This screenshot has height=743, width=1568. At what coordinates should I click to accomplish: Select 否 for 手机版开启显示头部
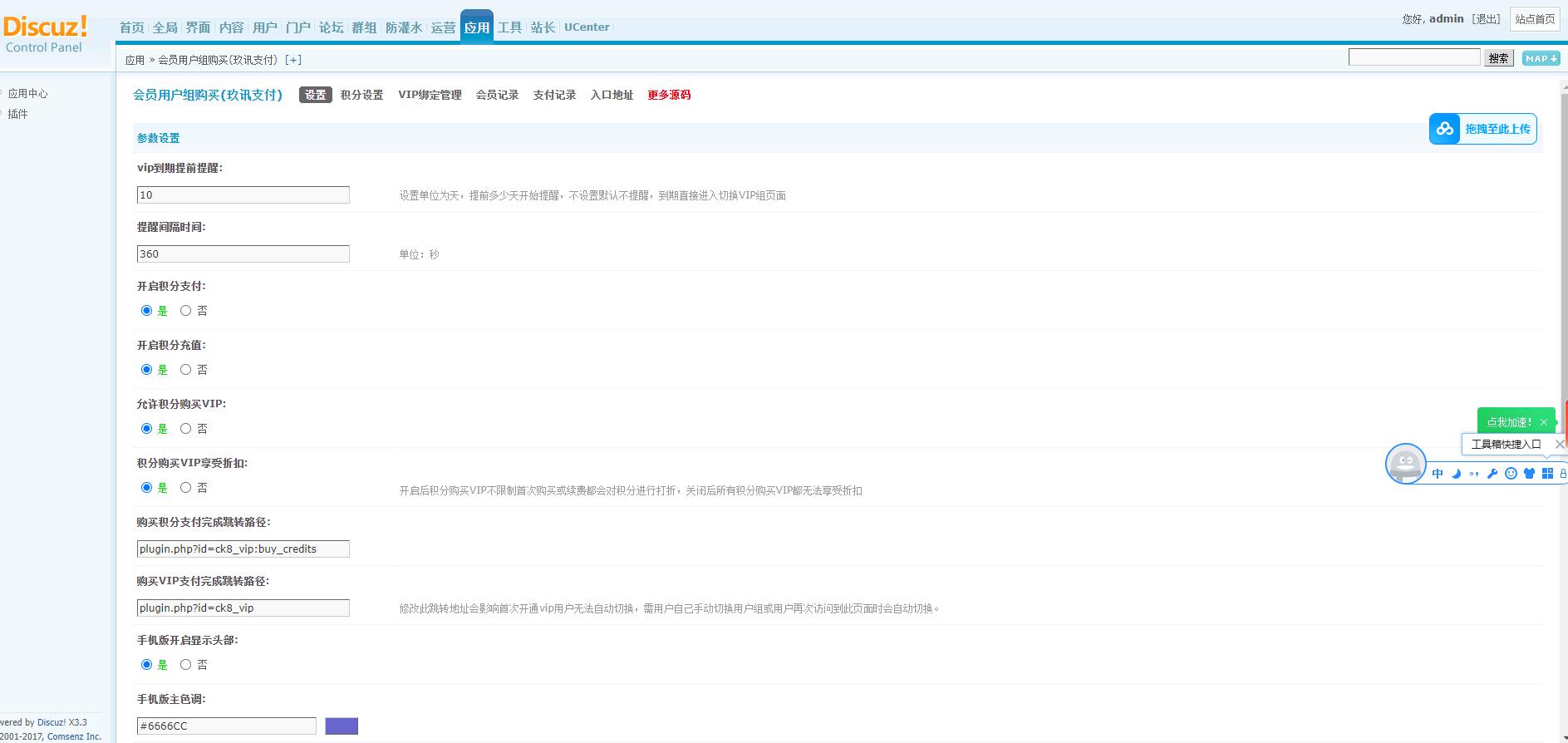[x=186, y=665]
